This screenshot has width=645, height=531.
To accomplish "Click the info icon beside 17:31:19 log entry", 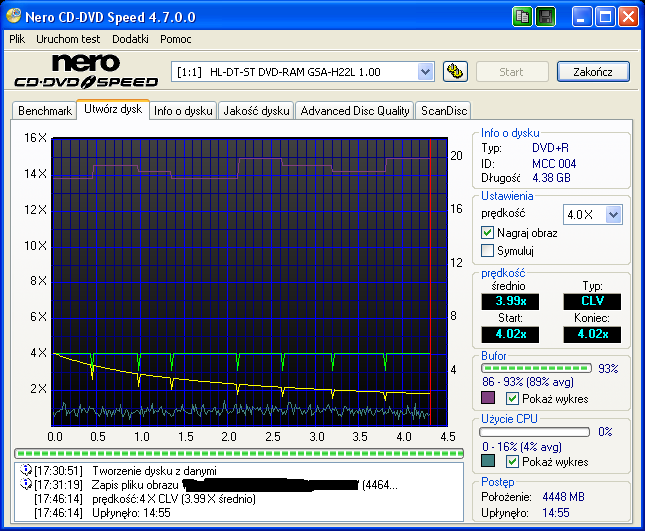I will pos(25,484).
